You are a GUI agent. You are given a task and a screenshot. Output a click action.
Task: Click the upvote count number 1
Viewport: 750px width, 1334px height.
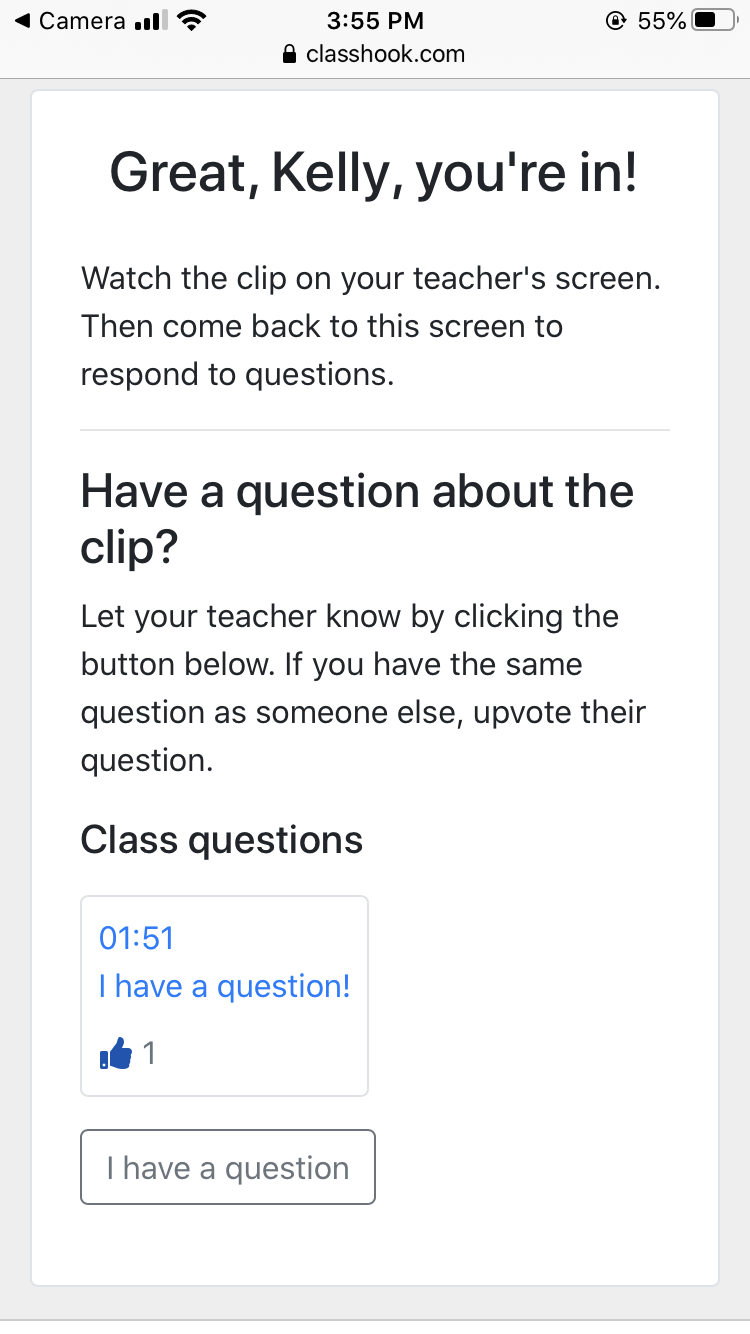149,1053
